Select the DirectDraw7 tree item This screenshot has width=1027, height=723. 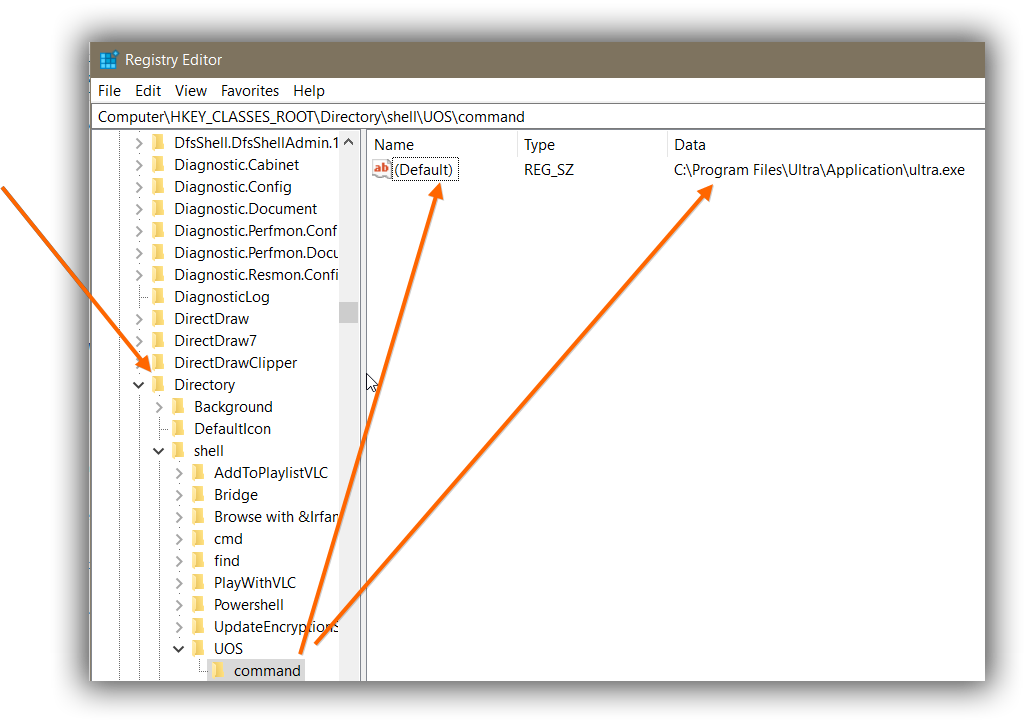pos(215,341)
